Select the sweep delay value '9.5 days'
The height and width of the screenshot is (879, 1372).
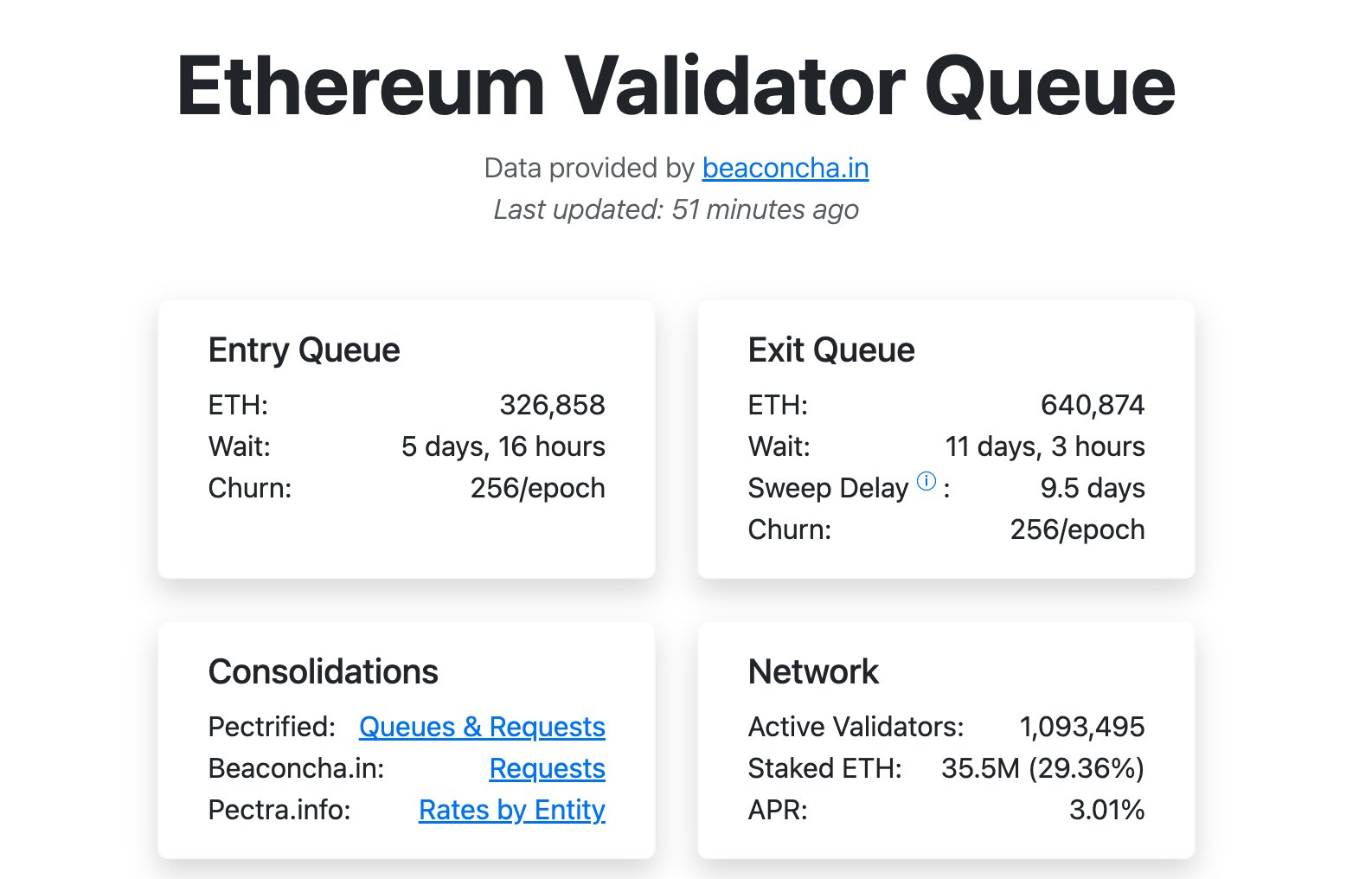click(1092, 488)
